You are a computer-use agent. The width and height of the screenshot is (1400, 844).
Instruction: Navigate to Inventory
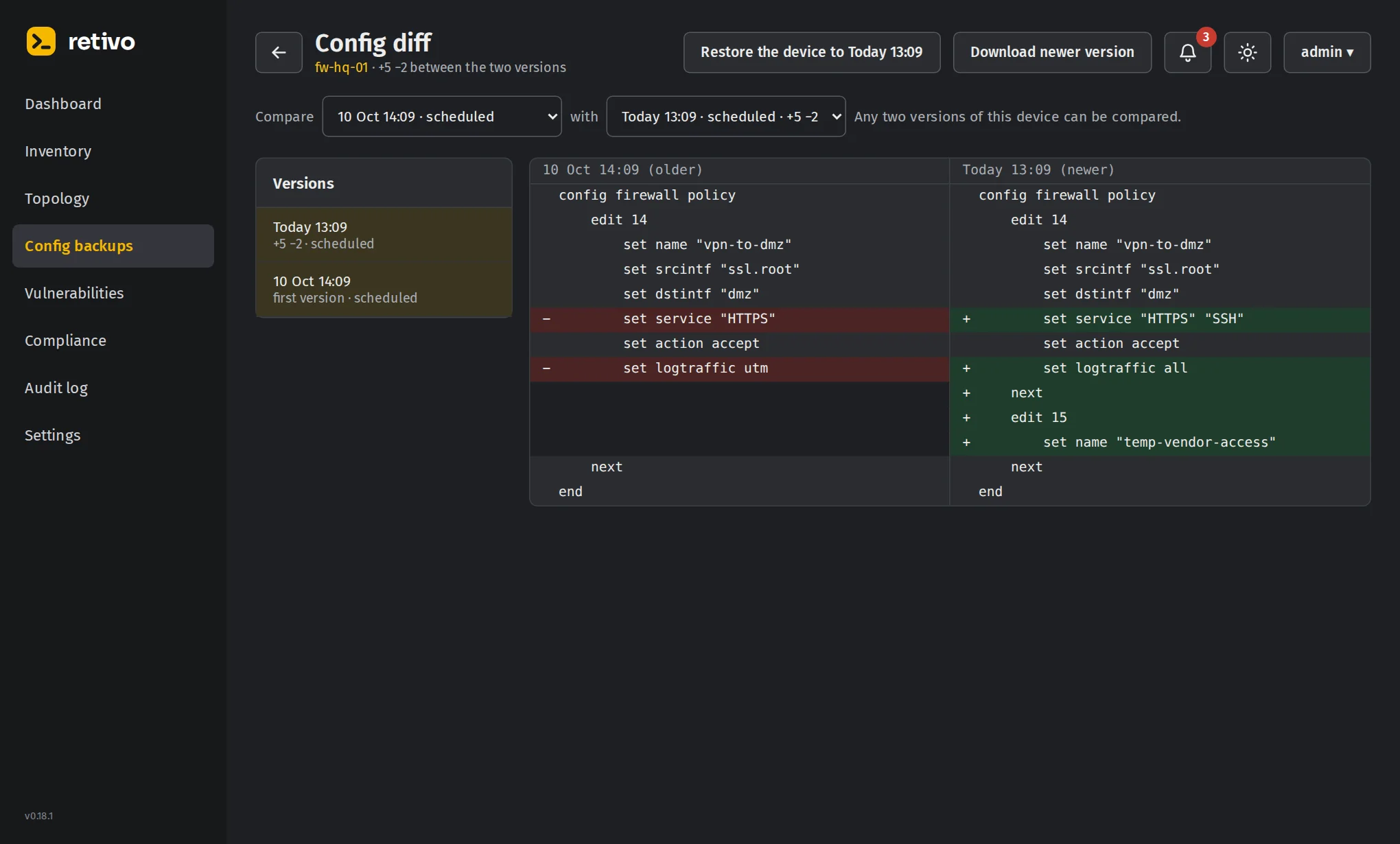click(x=113, y=151)
